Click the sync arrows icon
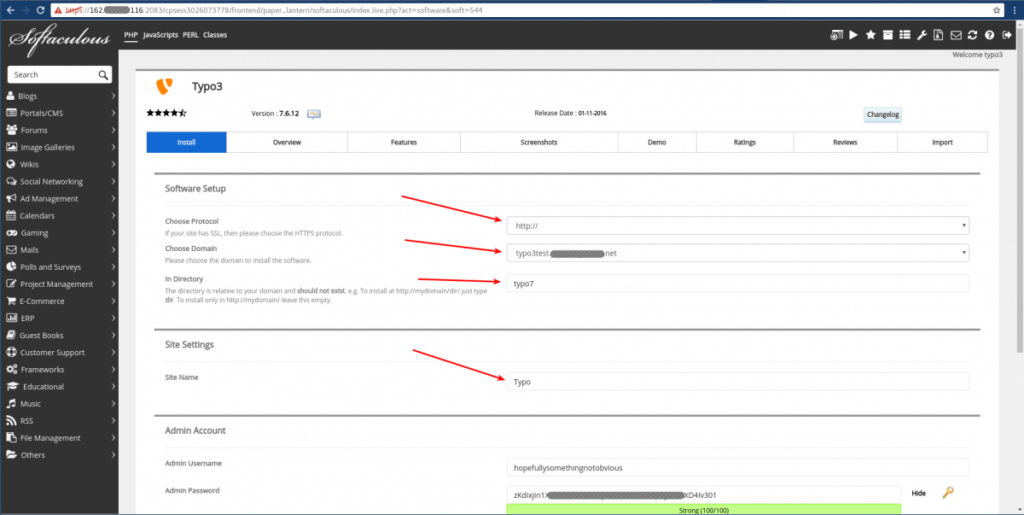The image size is (1024, 515). coord(972,35)
